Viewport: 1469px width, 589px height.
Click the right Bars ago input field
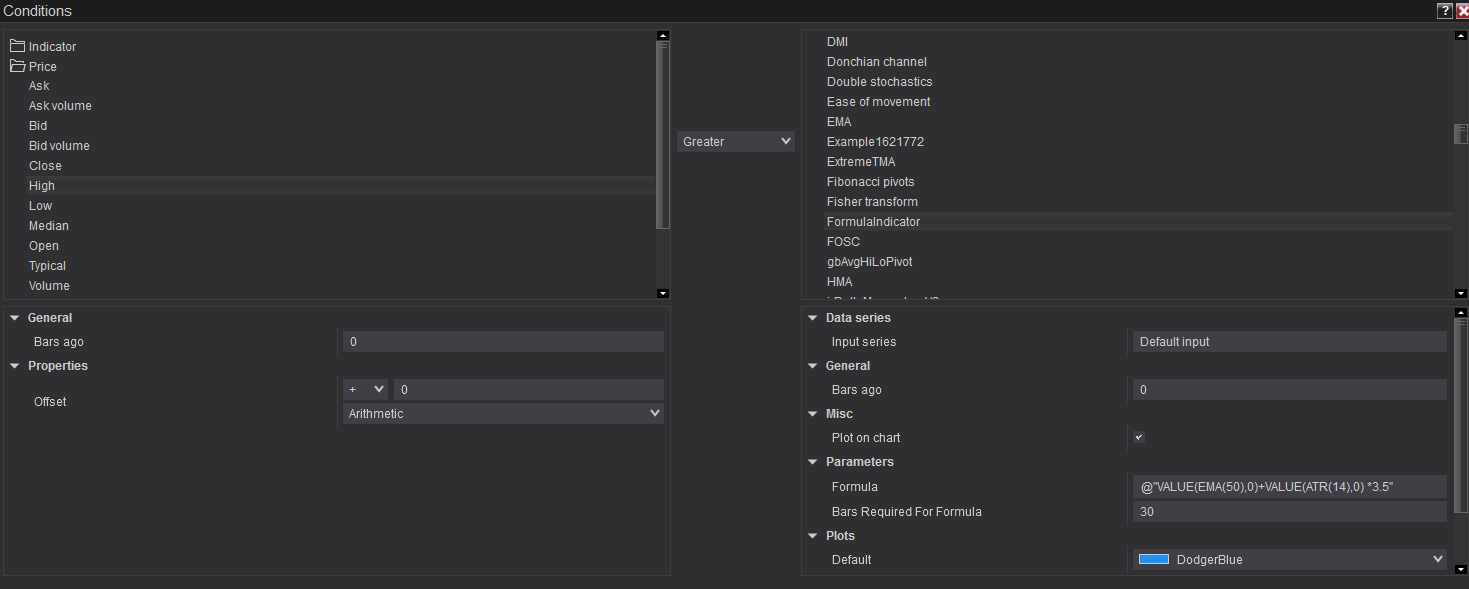coord(1290,390)
